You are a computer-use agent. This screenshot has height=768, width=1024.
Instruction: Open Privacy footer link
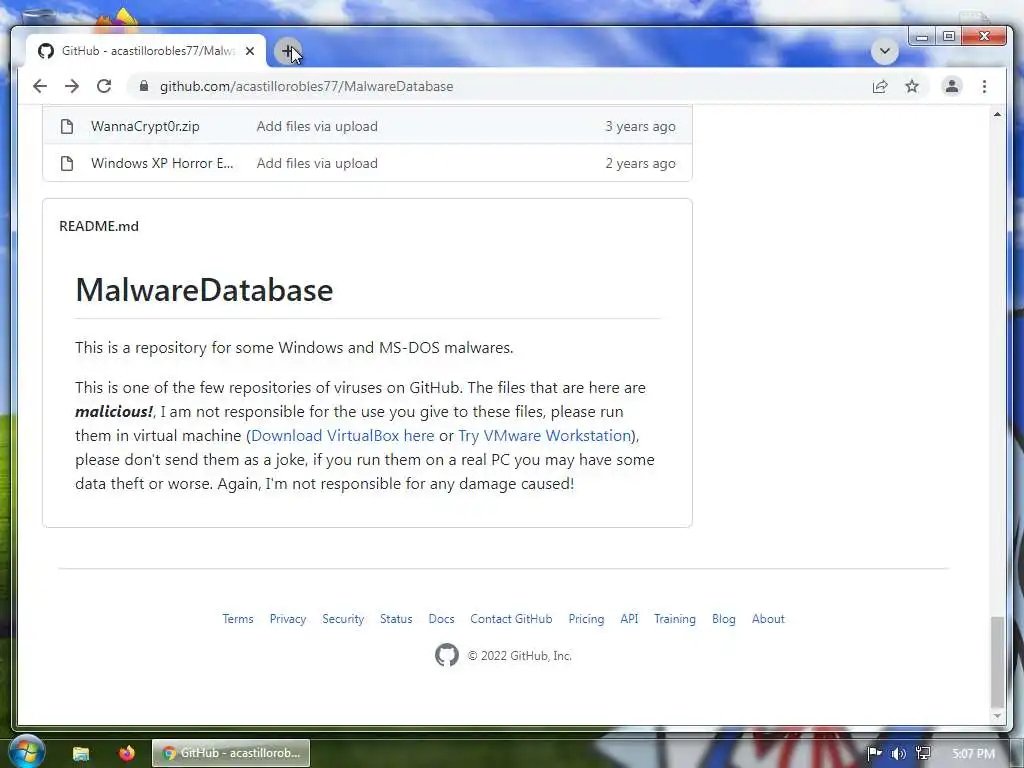[288, 618]
